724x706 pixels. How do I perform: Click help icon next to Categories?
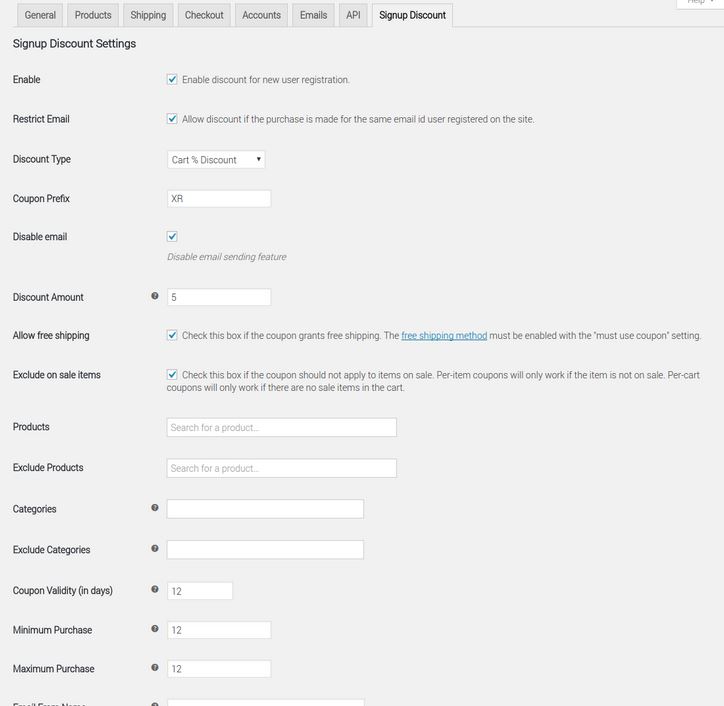pyautogui.click(x=155, y=508)
